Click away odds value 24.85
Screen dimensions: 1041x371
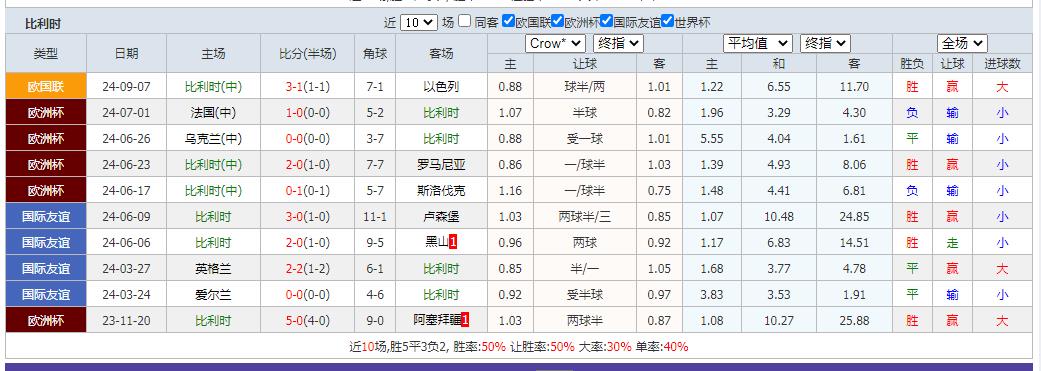point(854,216)
